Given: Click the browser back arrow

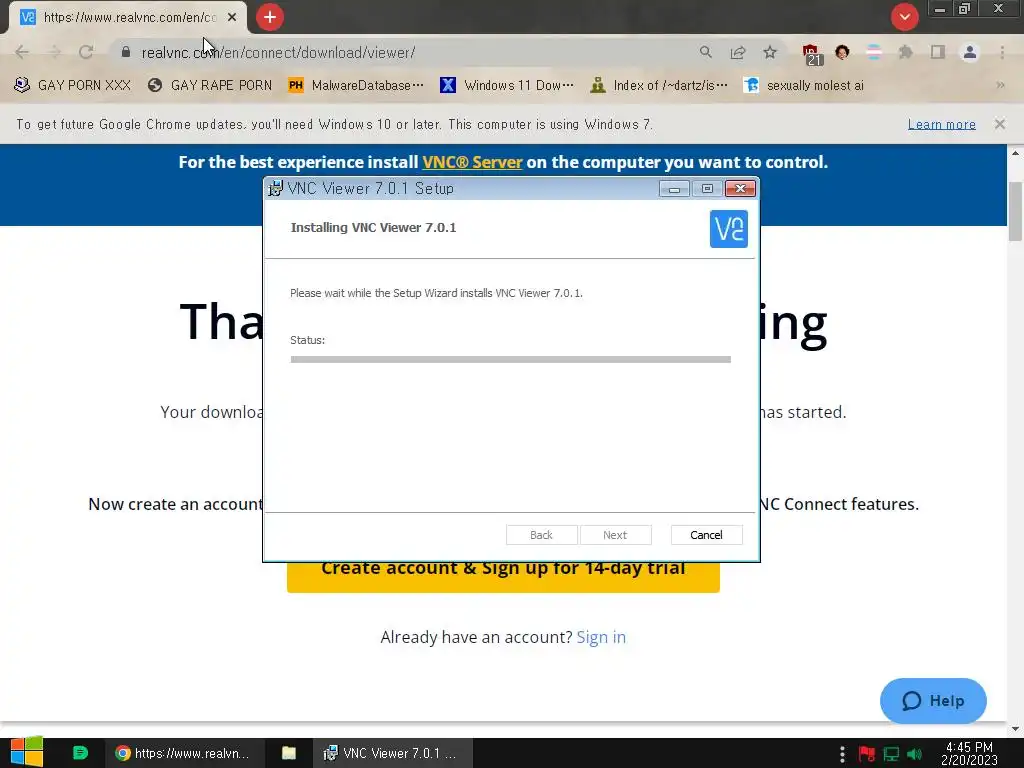Looking at the screenshot, I should (x=22, y=52).
